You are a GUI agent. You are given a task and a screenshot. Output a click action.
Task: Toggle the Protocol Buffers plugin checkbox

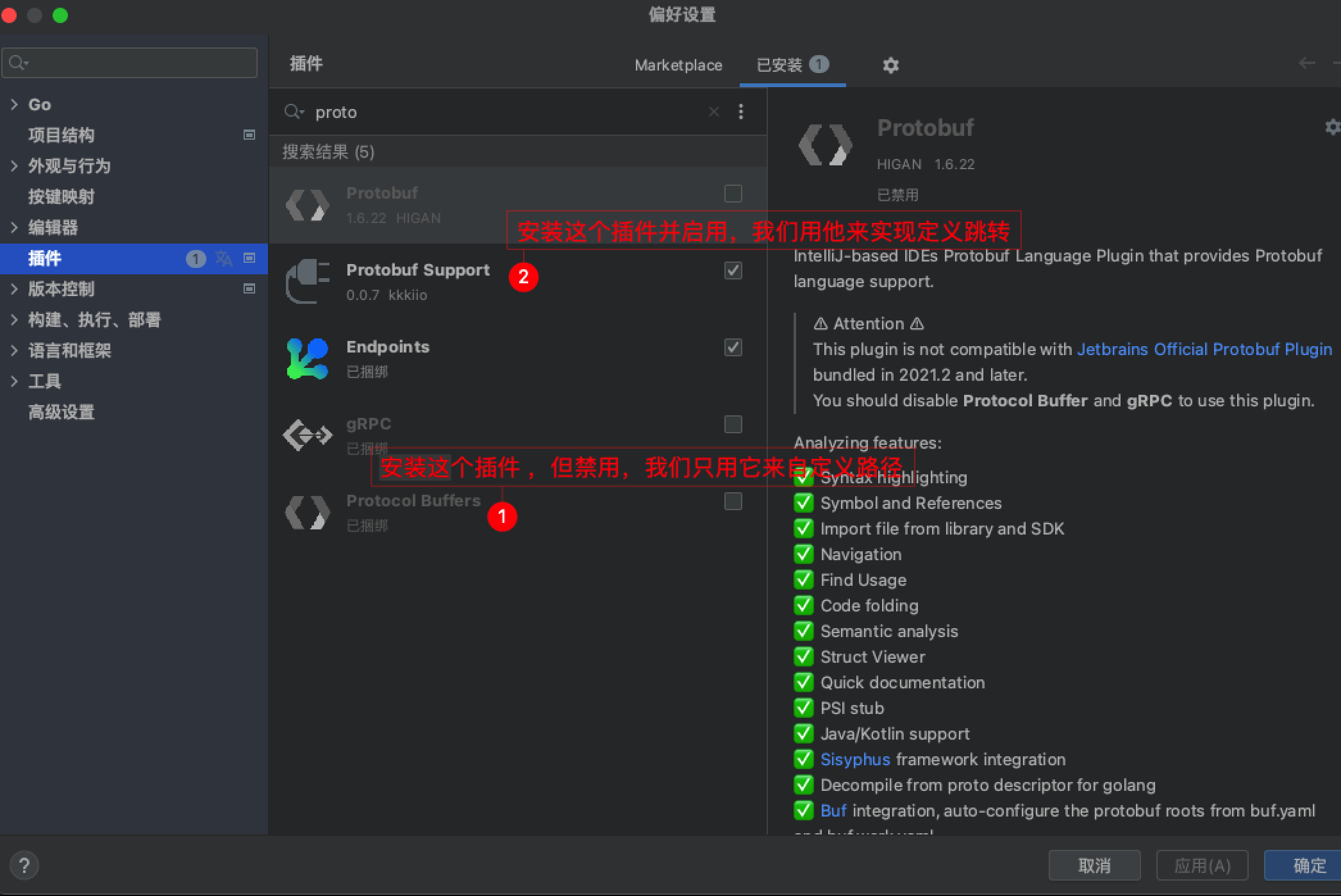tap(733, 501)
